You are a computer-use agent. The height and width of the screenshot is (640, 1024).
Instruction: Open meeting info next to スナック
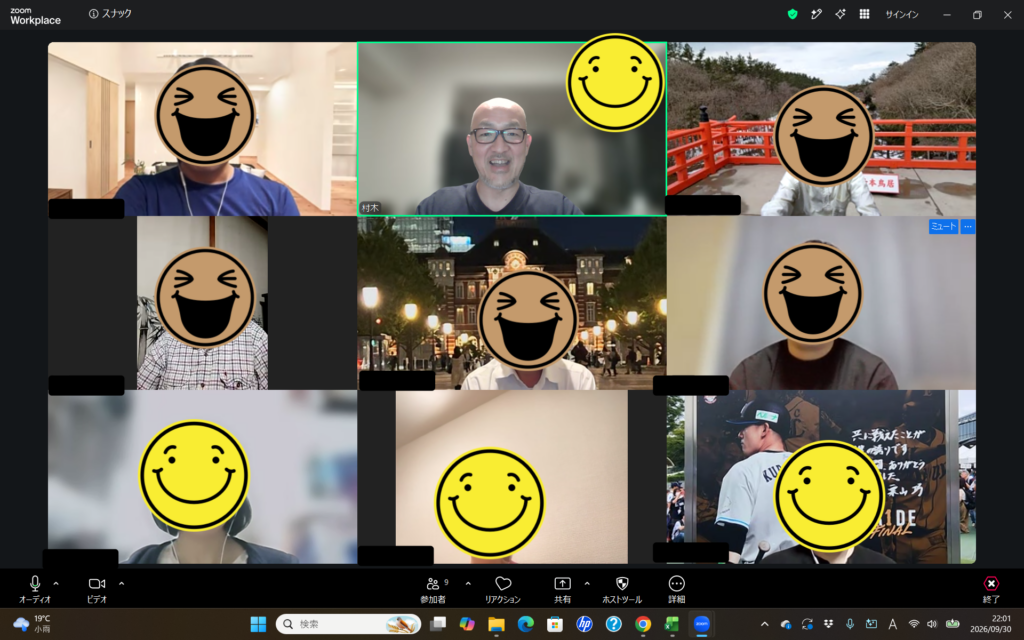[93, 14]
